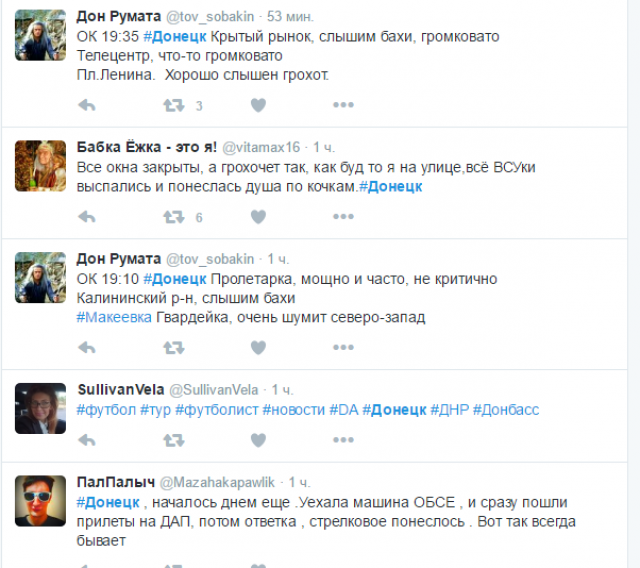This screenshot has height=568, width=640.
Task: Retweet the Бабка Ёжка tweet
Action: click(x=174, y=217)
